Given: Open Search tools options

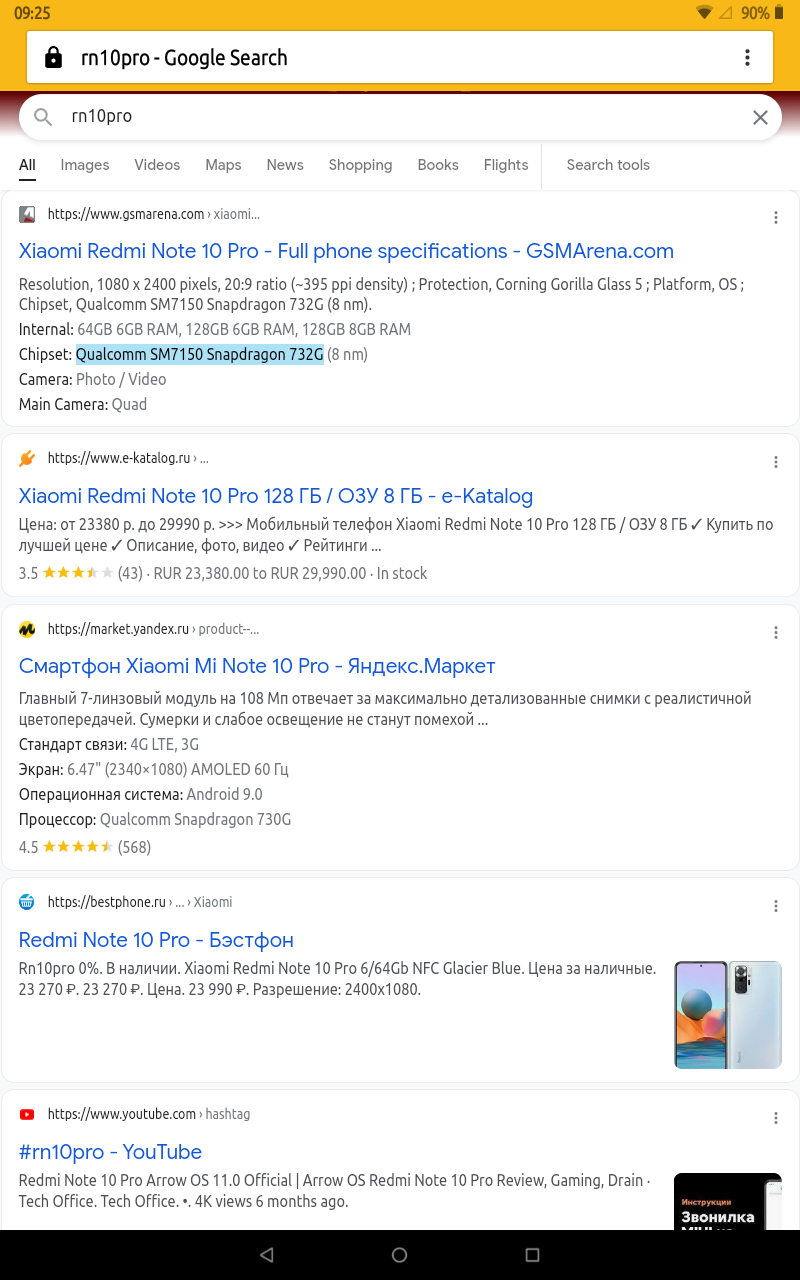Looking at the screenshot, I should coord(608,165).
